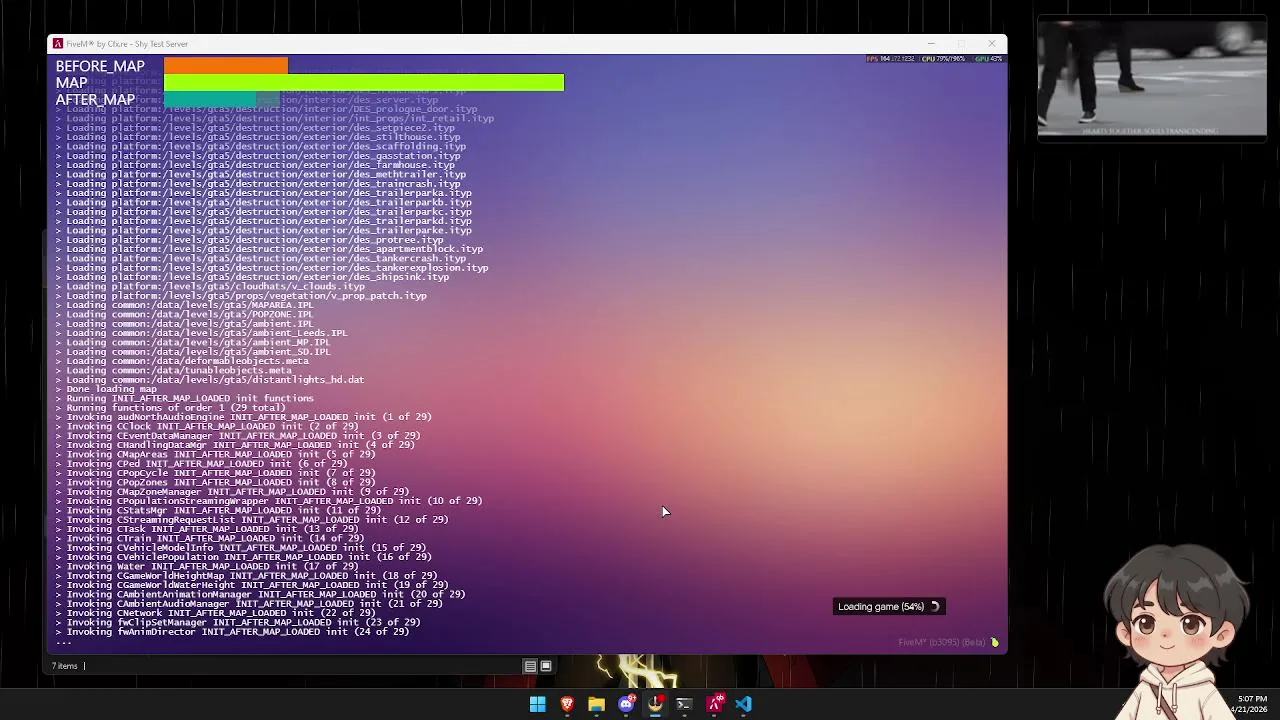This screenshot has height=720, width=1280.
Task: Click the chibi character avatar widget
Action: [x=1176, y=630]
